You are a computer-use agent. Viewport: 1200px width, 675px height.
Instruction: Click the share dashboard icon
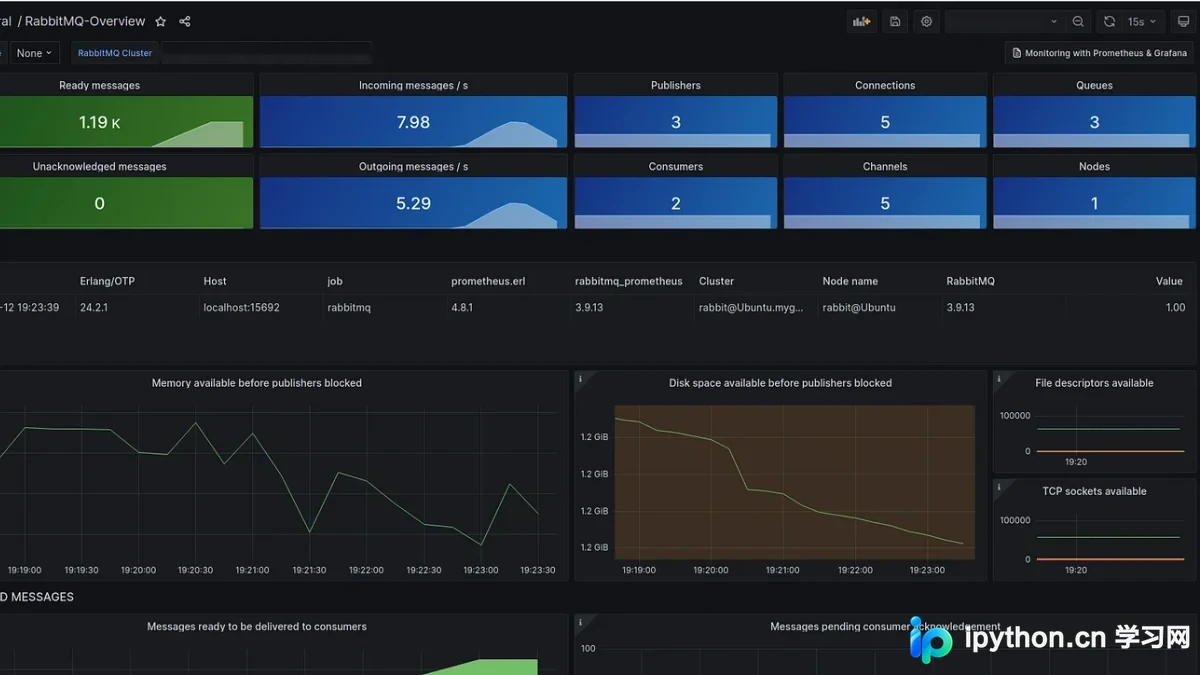point(185,21)
